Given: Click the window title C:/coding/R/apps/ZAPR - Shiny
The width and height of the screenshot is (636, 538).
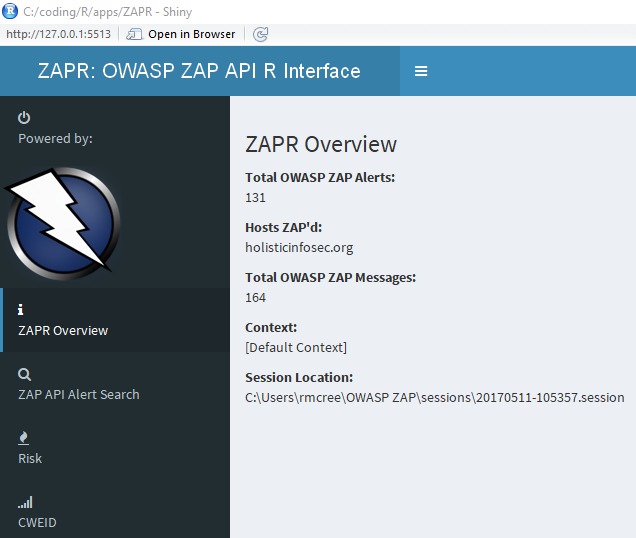Looking at the screenshot, I should pyautogui.click(x=107, y=12).
